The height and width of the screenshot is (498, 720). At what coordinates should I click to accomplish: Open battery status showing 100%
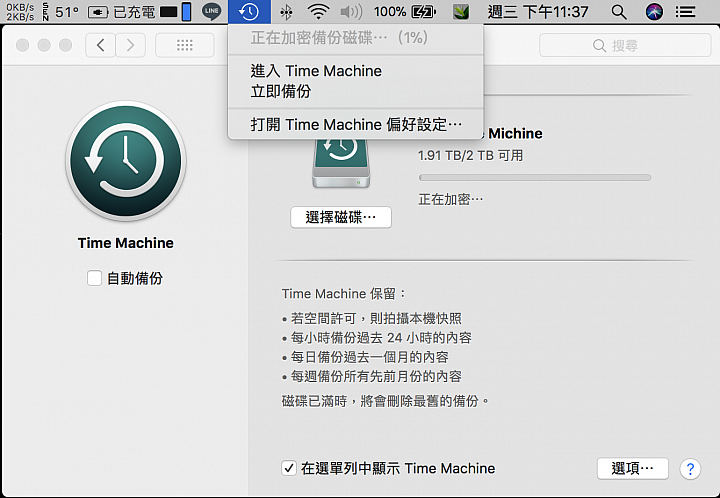[405, 11]
